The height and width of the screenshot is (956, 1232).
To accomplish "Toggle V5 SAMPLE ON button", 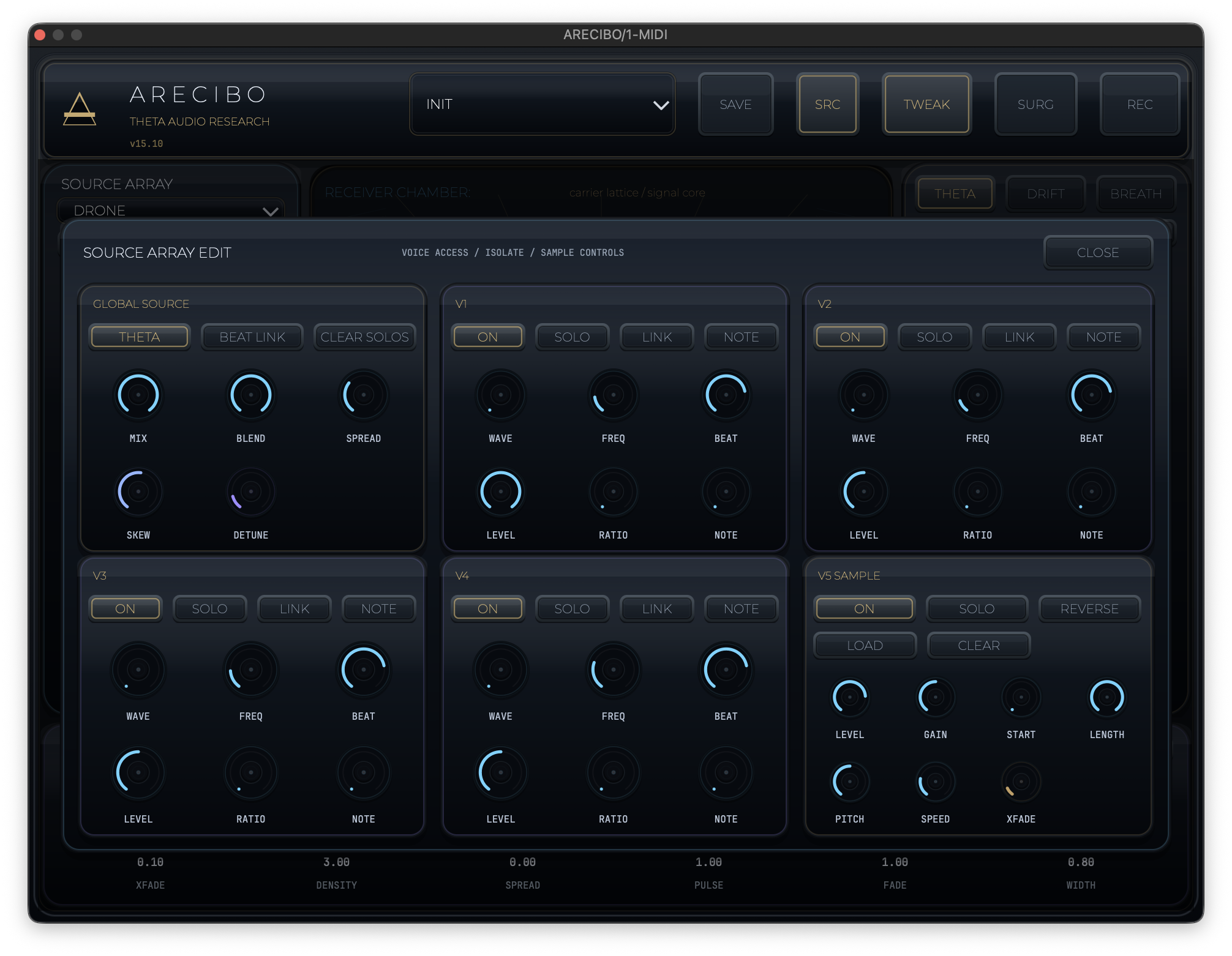I will coord(864,609).
